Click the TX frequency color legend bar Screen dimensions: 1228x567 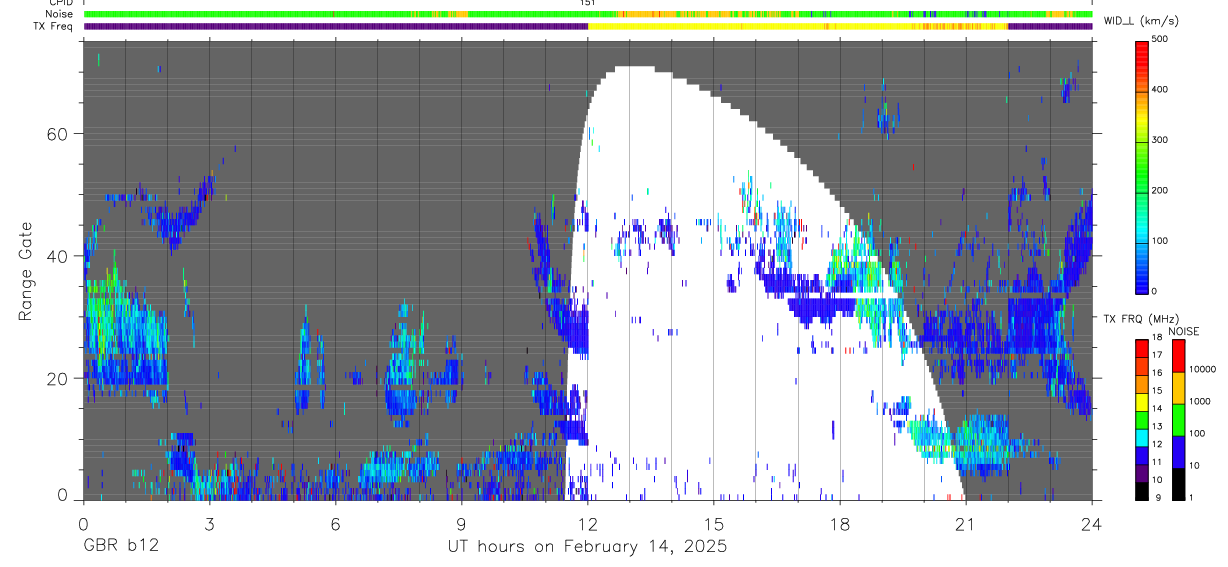(x=1143, y=419)
